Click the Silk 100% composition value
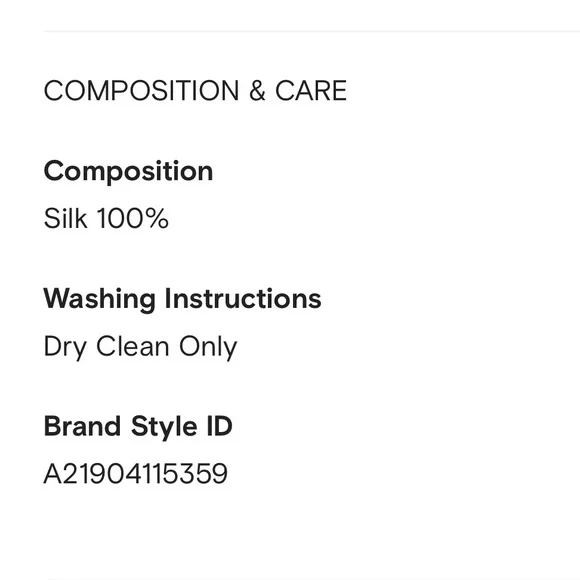Viewport: 580px width, 580px height. [x=106, y=218]
